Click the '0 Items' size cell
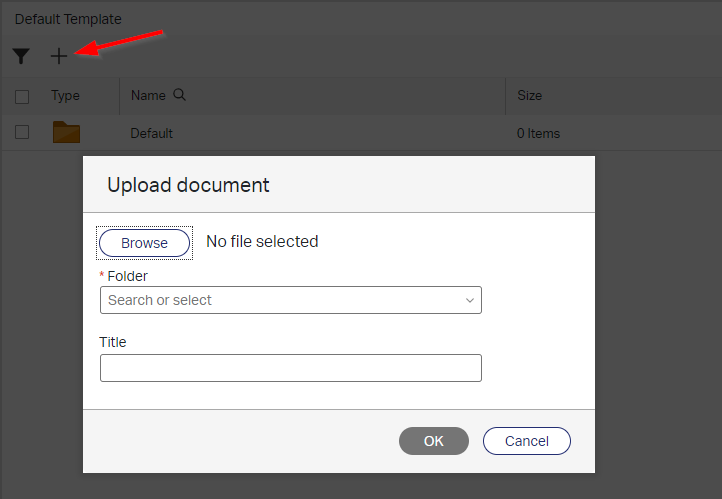Screen dimensions: 722x499 [x=538, y=133]
